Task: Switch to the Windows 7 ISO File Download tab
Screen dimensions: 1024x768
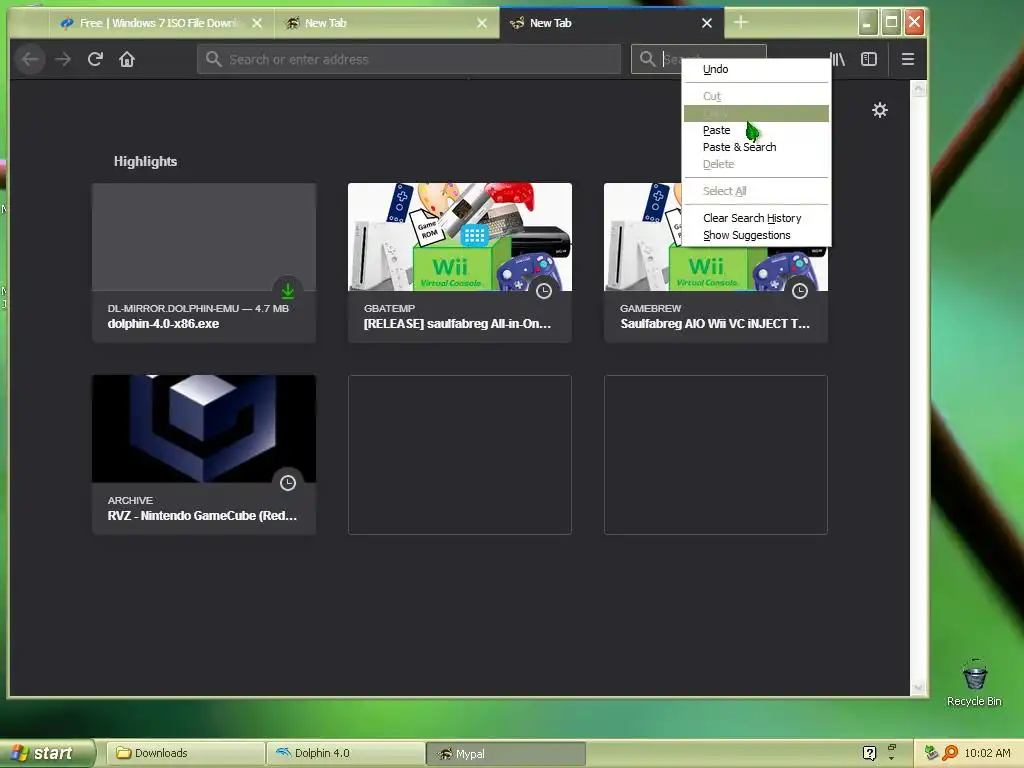Action: click(159, 23)
